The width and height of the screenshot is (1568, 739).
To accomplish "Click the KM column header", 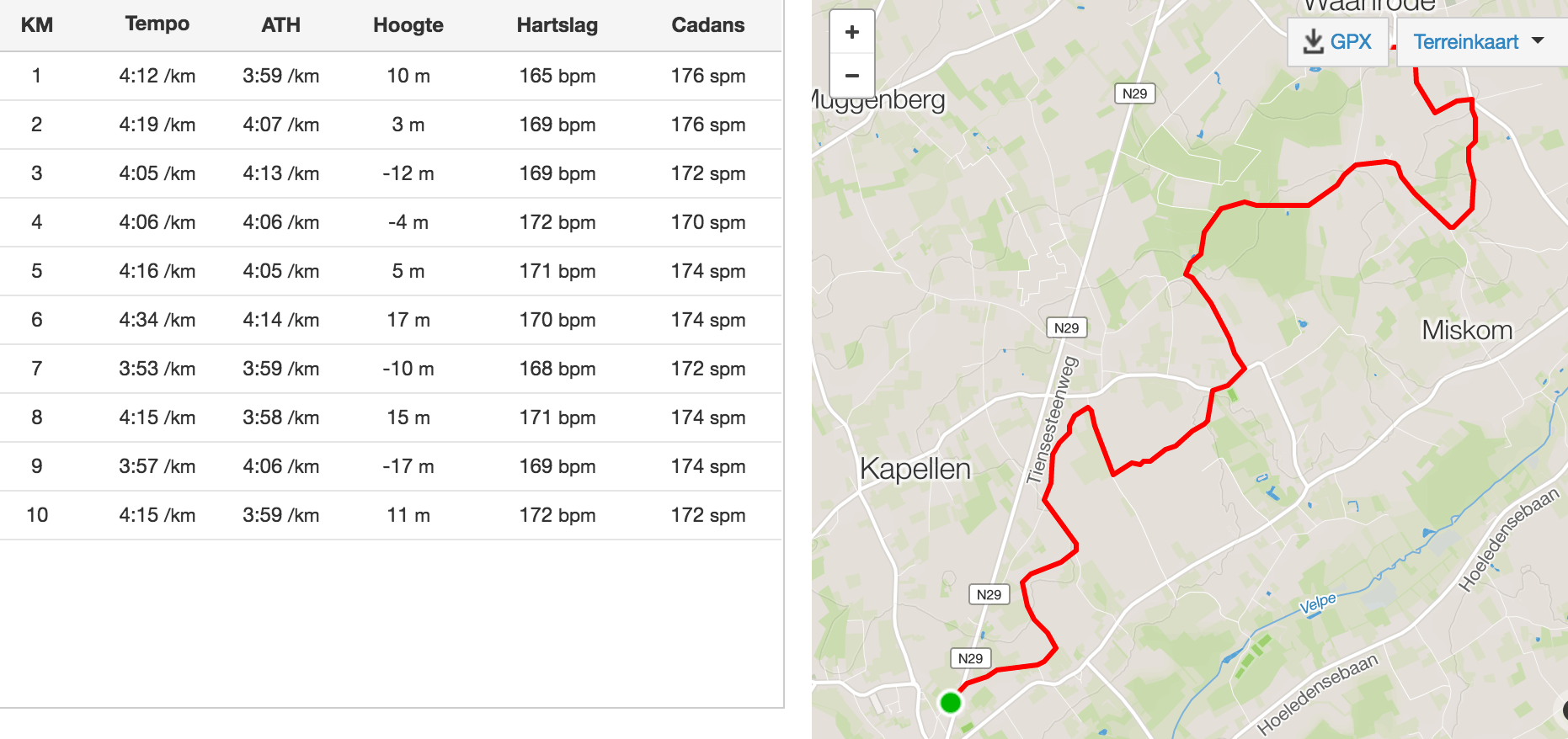I will (x=37, y=25).
